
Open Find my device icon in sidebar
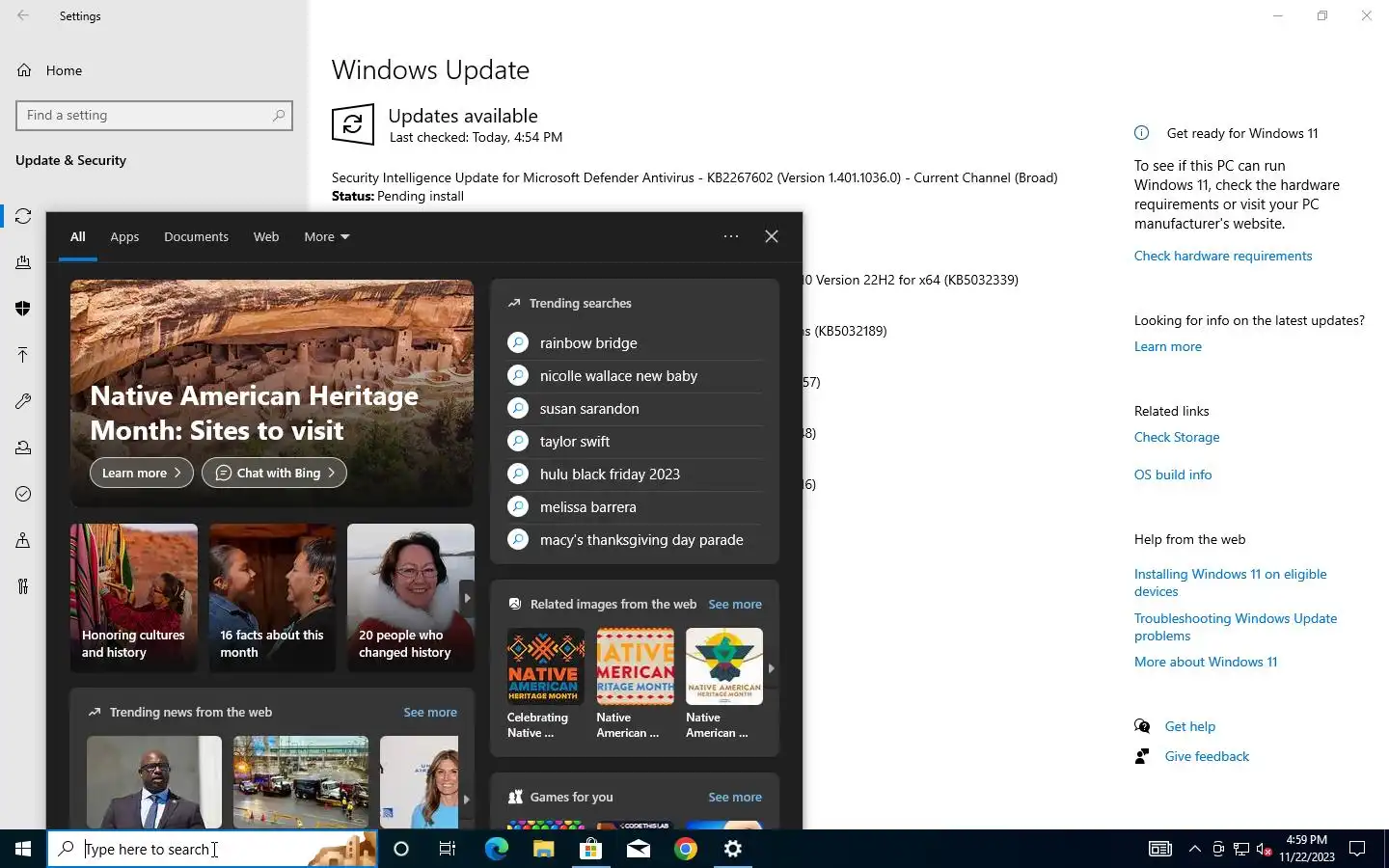click(x=23, y=540)
